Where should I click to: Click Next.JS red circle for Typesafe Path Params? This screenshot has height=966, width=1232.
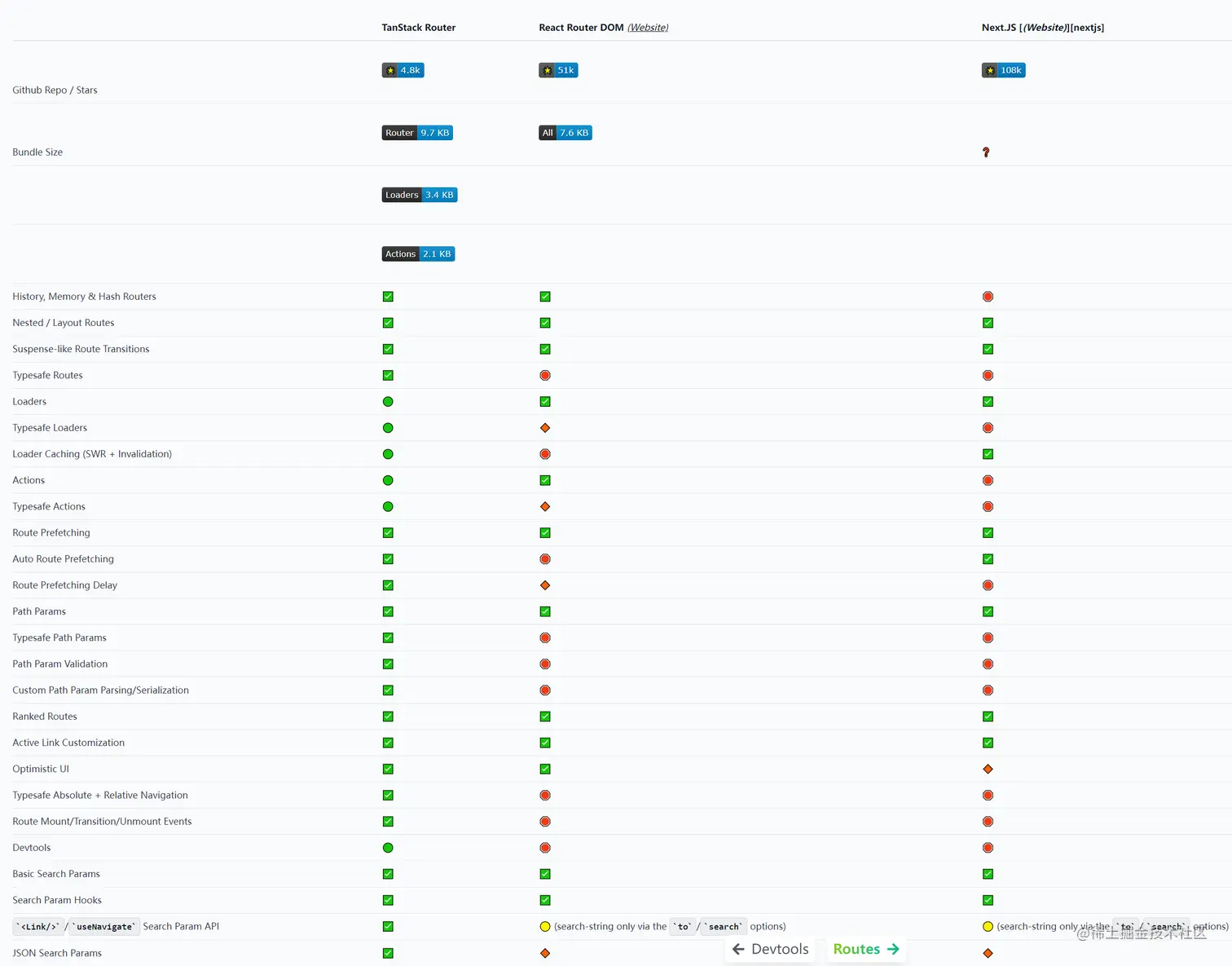(x=988, y=638)
